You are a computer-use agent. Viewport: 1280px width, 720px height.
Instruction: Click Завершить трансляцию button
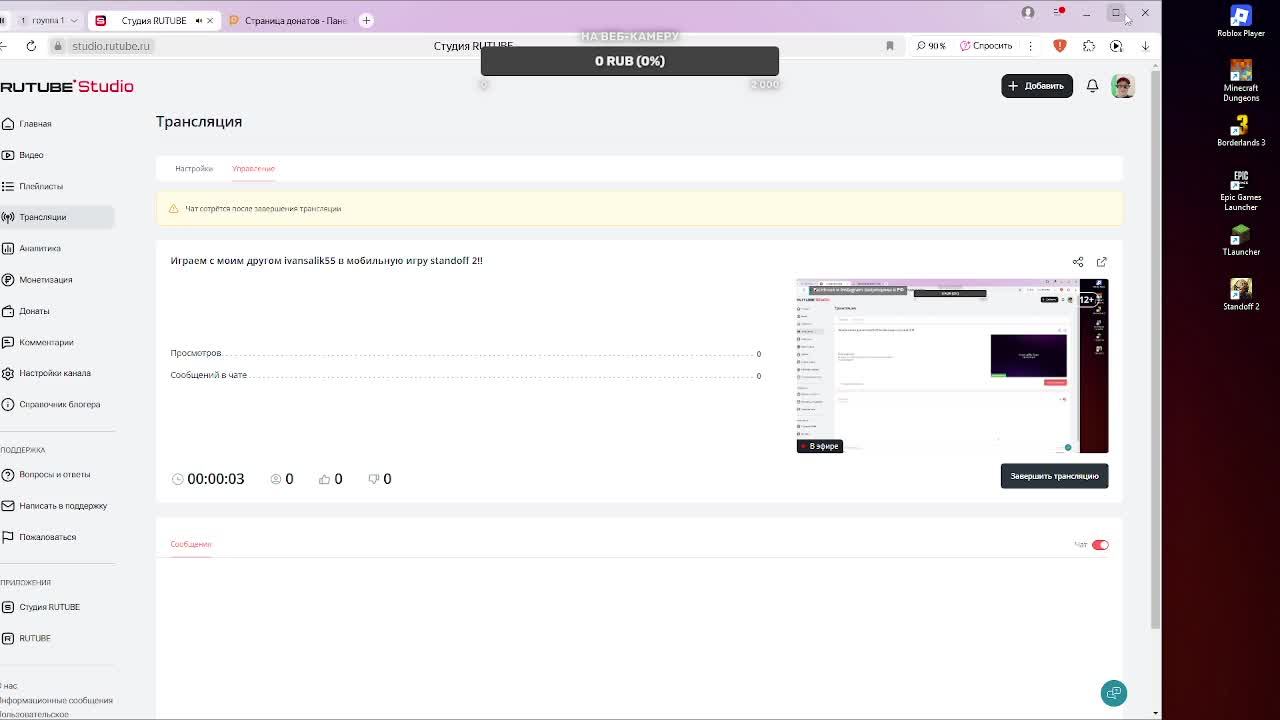pos(1054,476)
